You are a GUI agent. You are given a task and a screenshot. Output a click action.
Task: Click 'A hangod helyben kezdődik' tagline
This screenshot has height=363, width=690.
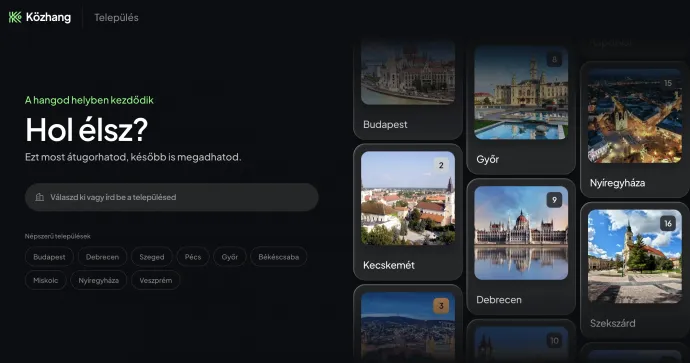tap(89, 100)
